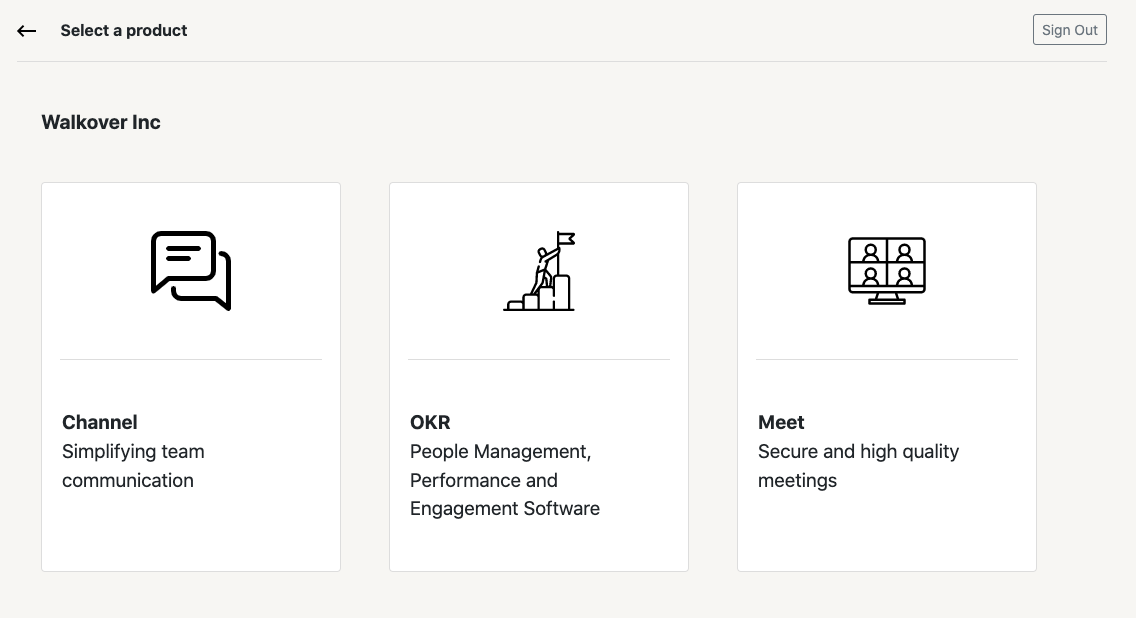Choose the Meet video grid icon

click(x=887, y=271)
